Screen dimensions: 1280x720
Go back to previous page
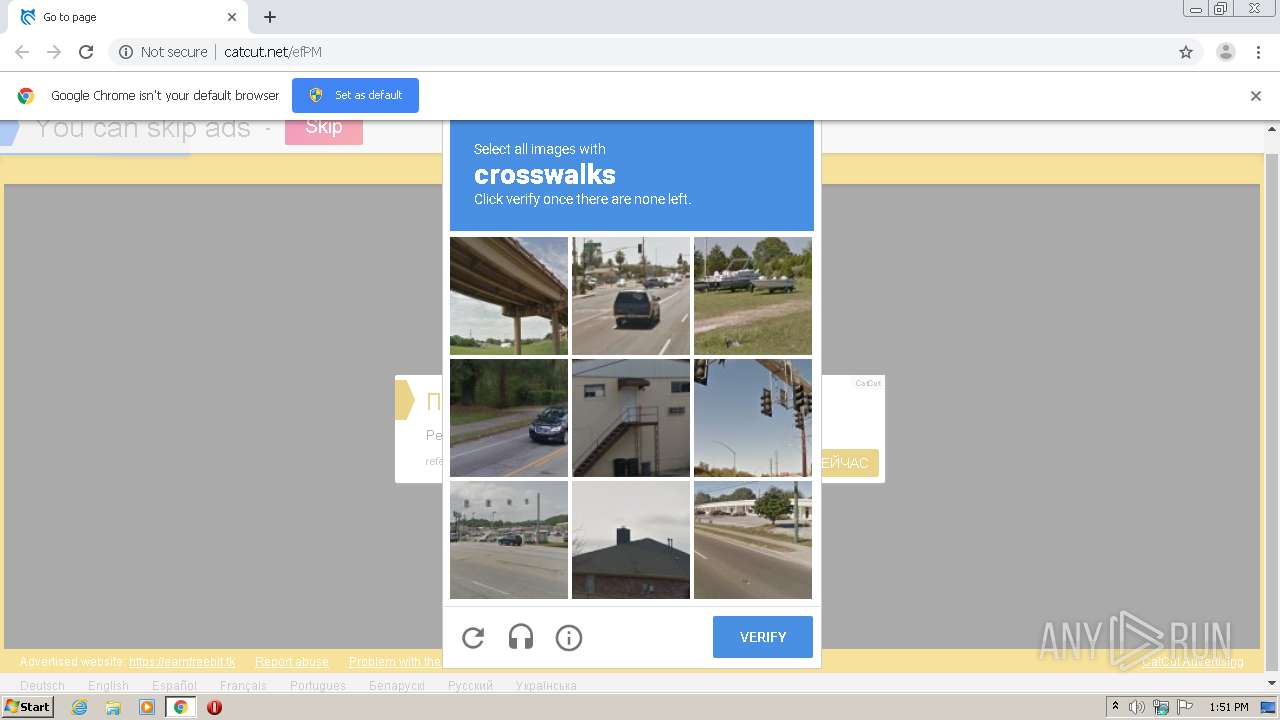[22, 52]
